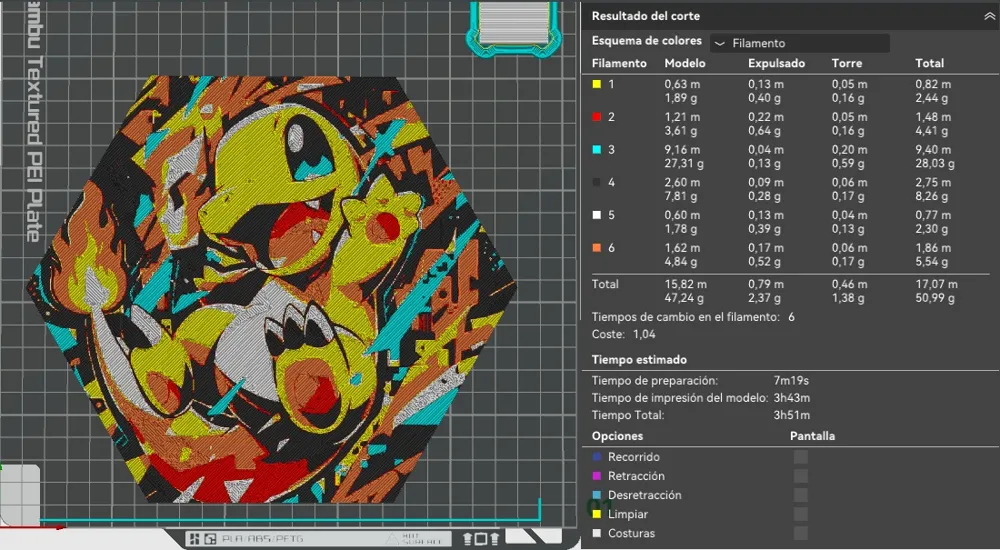This screenshot has height=550, width=1000.
Task: Click the 5,54 g total for filament 6
Action: point(932,262)
